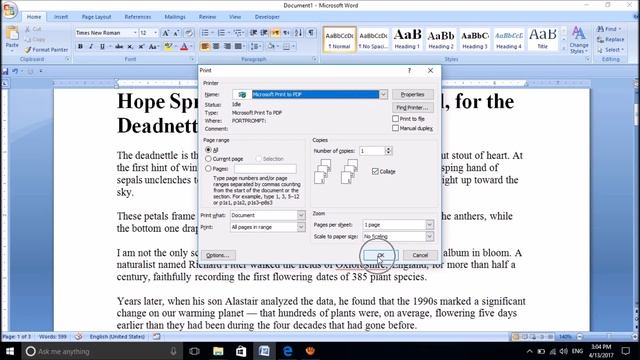Click the text highlight color swatch

[167, 47]
